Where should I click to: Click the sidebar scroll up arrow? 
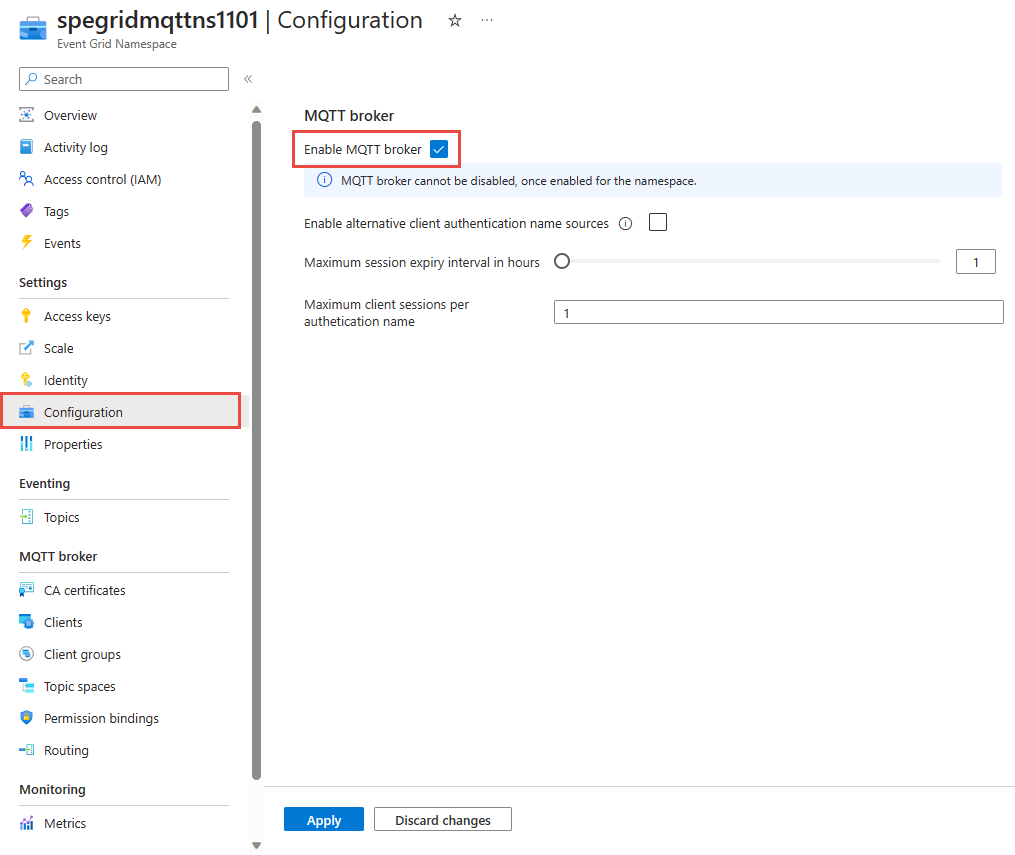(x=256, y=110)
